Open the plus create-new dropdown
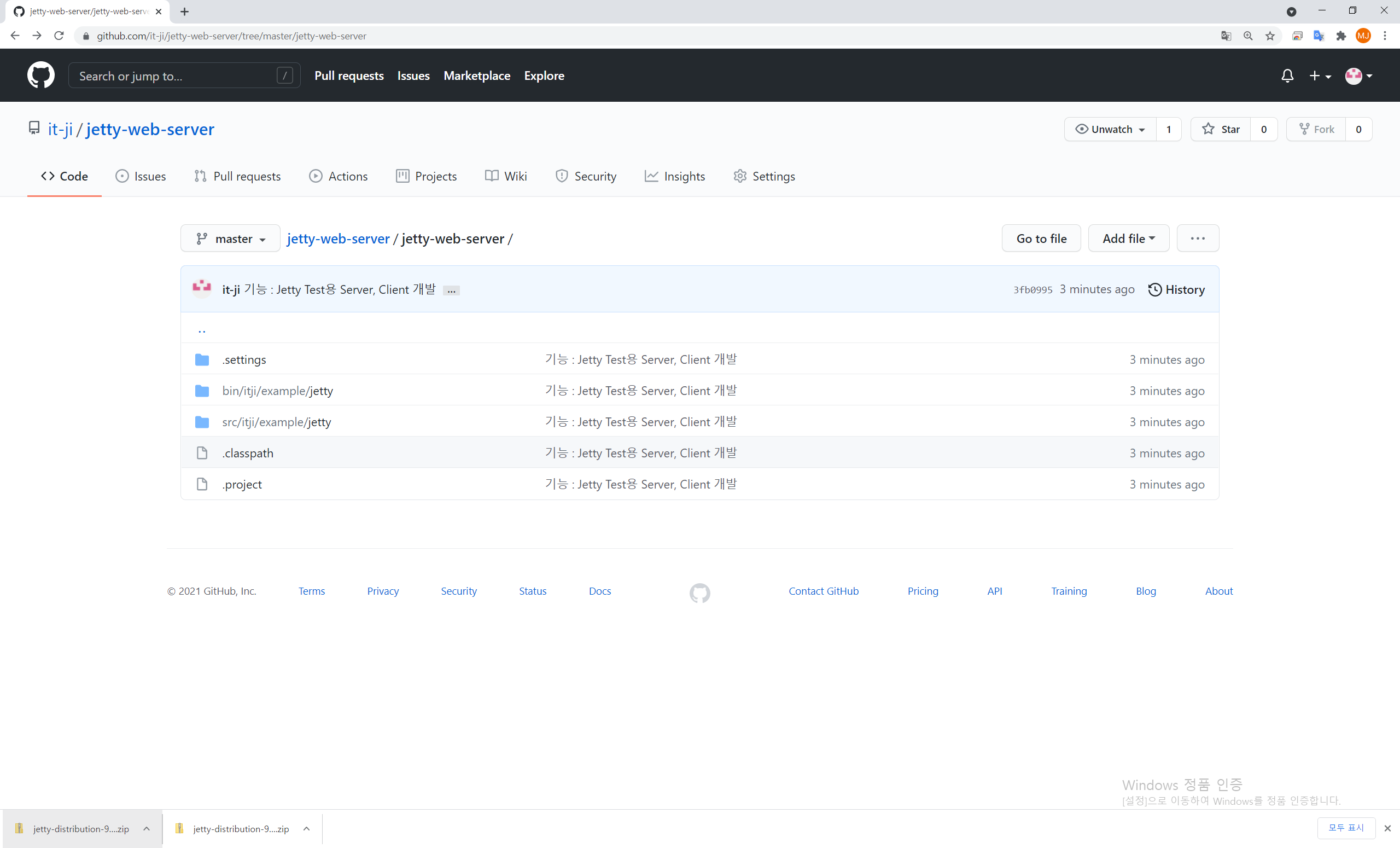 tap(1319, 75)
